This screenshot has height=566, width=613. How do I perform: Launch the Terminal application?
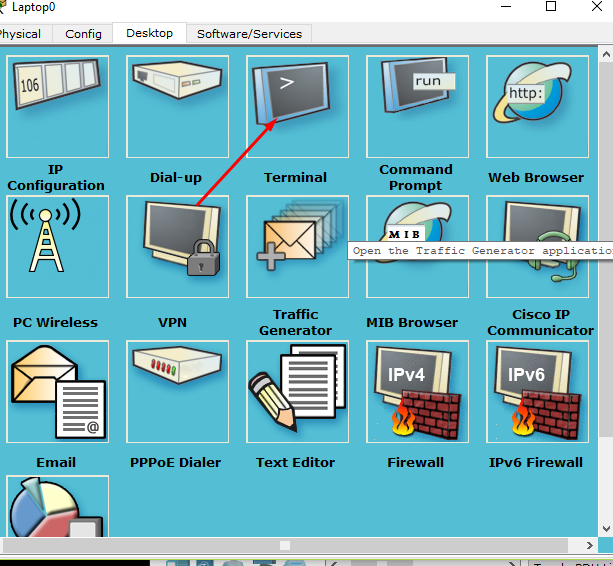point(298,106)
